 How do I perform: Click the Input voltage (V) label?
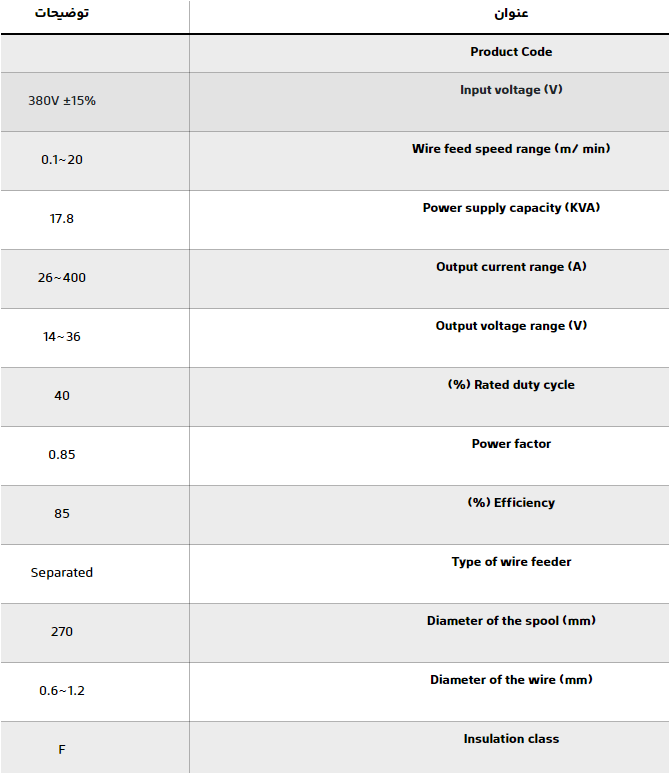point(511,90)
